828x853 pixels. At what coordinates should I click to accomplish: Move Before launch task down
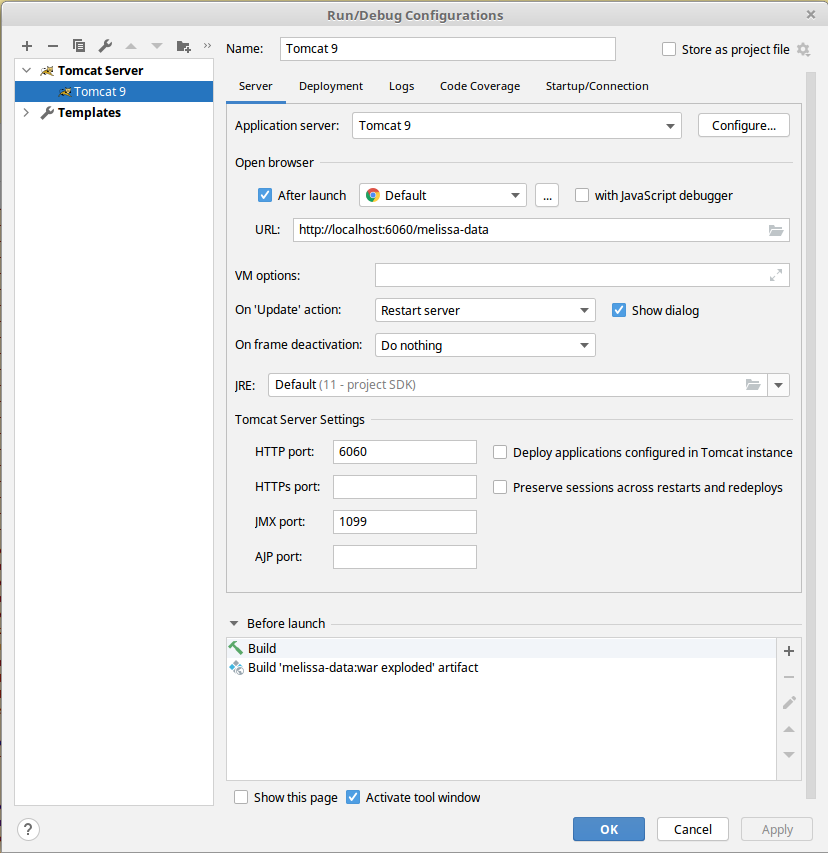click(789, 755)
